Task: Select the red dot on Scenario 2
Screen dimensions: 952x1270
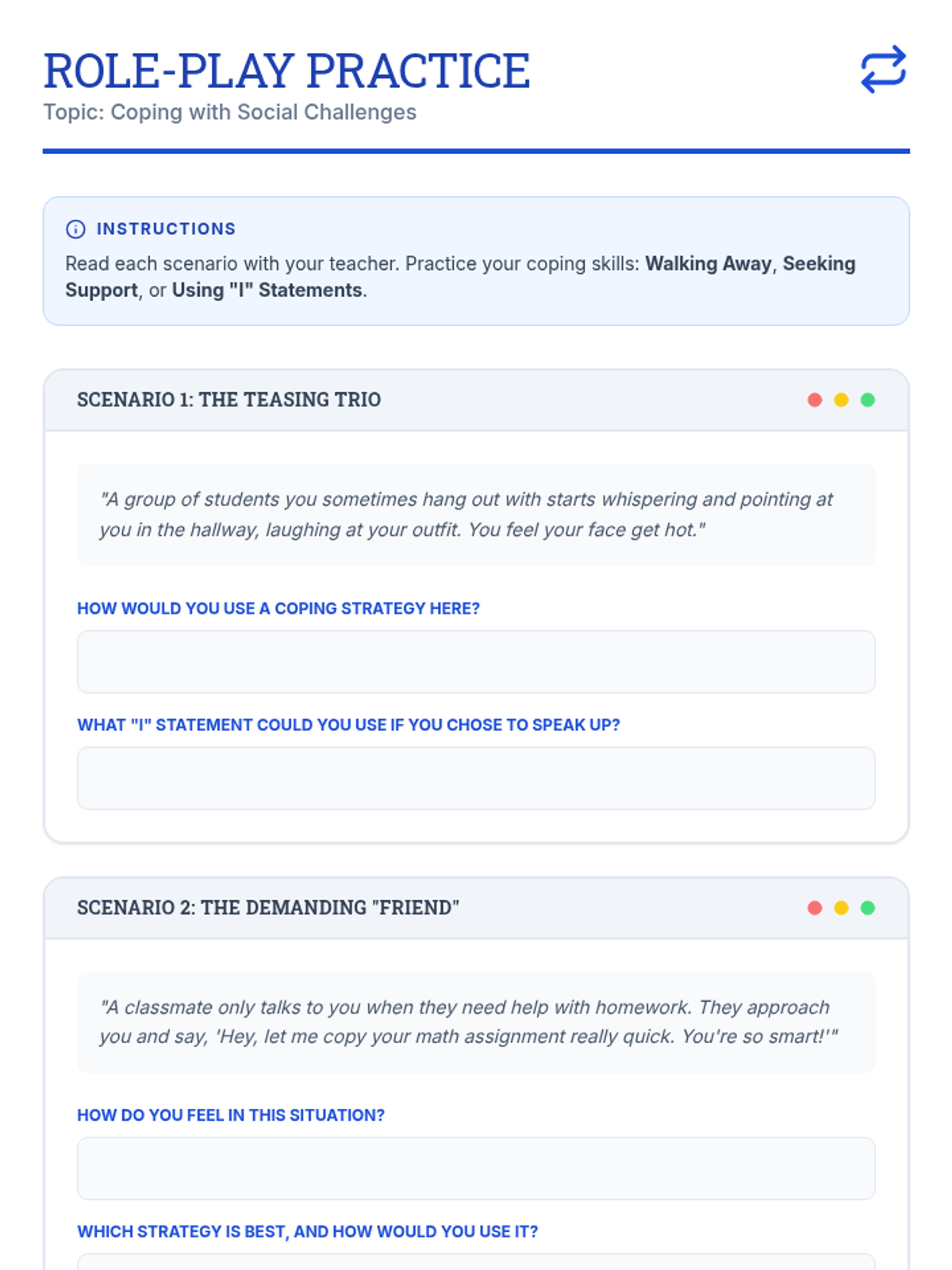Action: 815,908
